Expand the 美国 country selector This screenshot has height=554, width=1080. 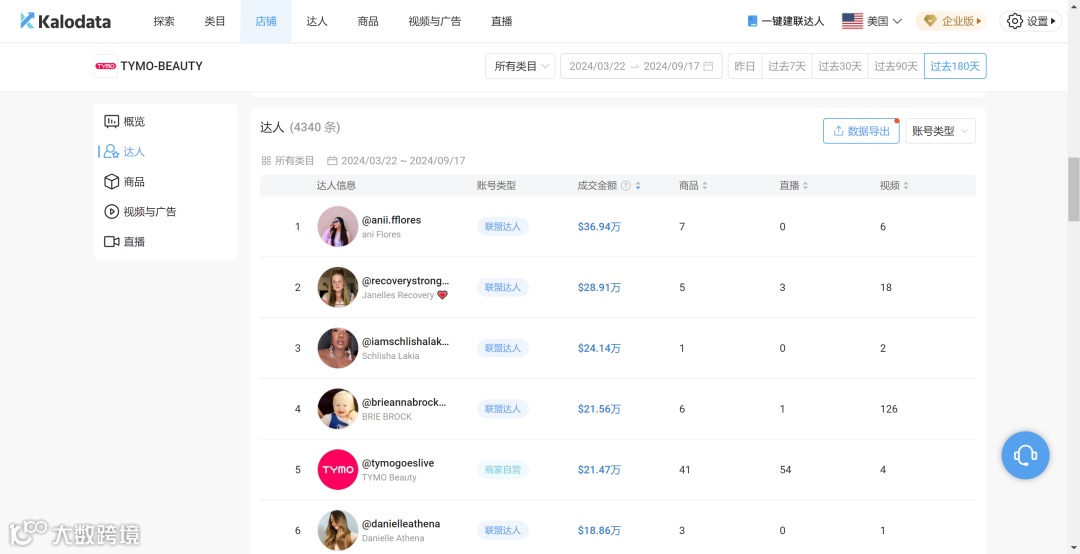pos(872,21)
